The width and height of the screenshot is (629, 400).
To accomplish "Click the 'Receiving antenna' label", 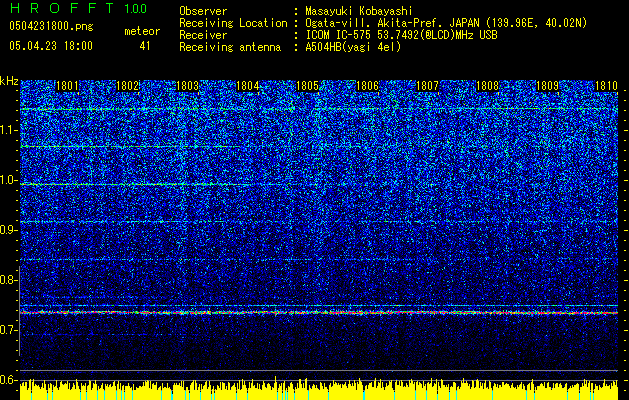I will (230, 47).
